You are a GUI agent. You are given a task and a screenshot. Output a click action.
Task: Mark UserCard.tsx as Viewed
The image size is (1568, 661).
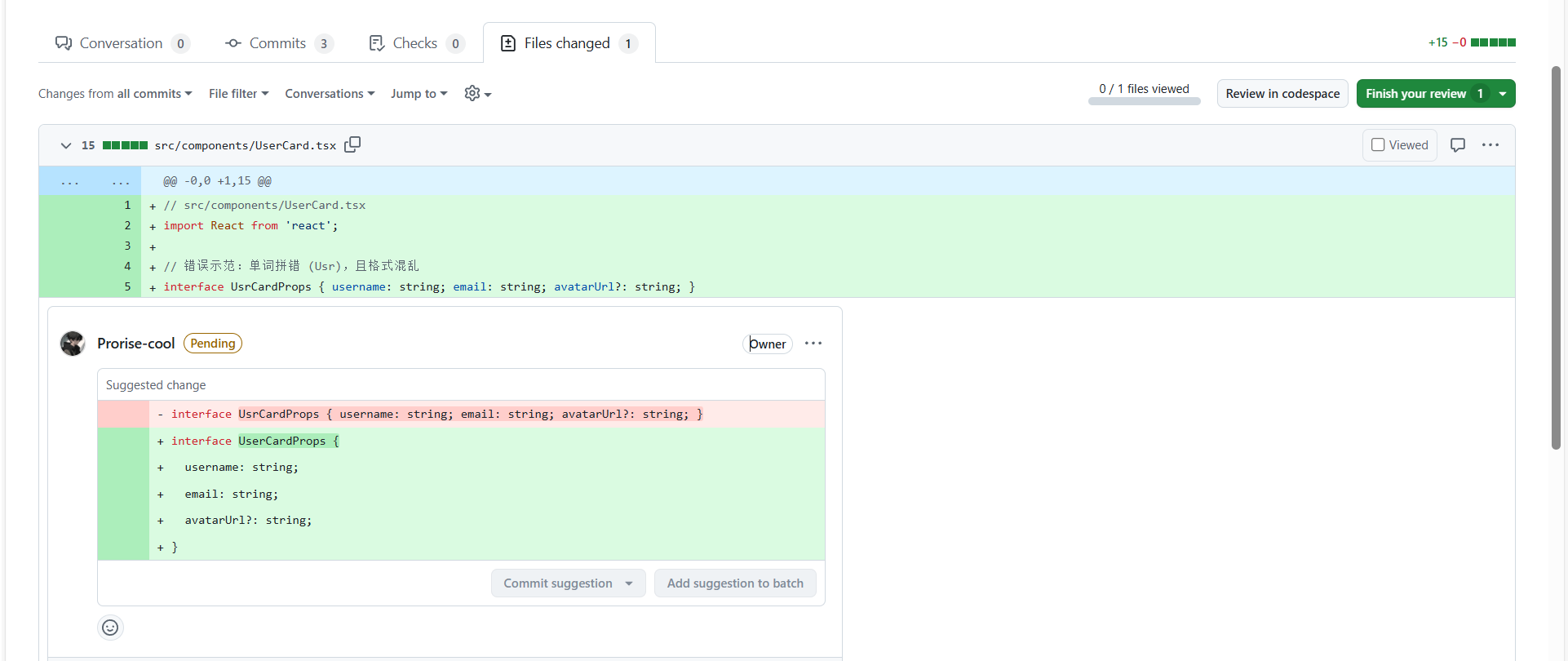[x=1399, y=145]
